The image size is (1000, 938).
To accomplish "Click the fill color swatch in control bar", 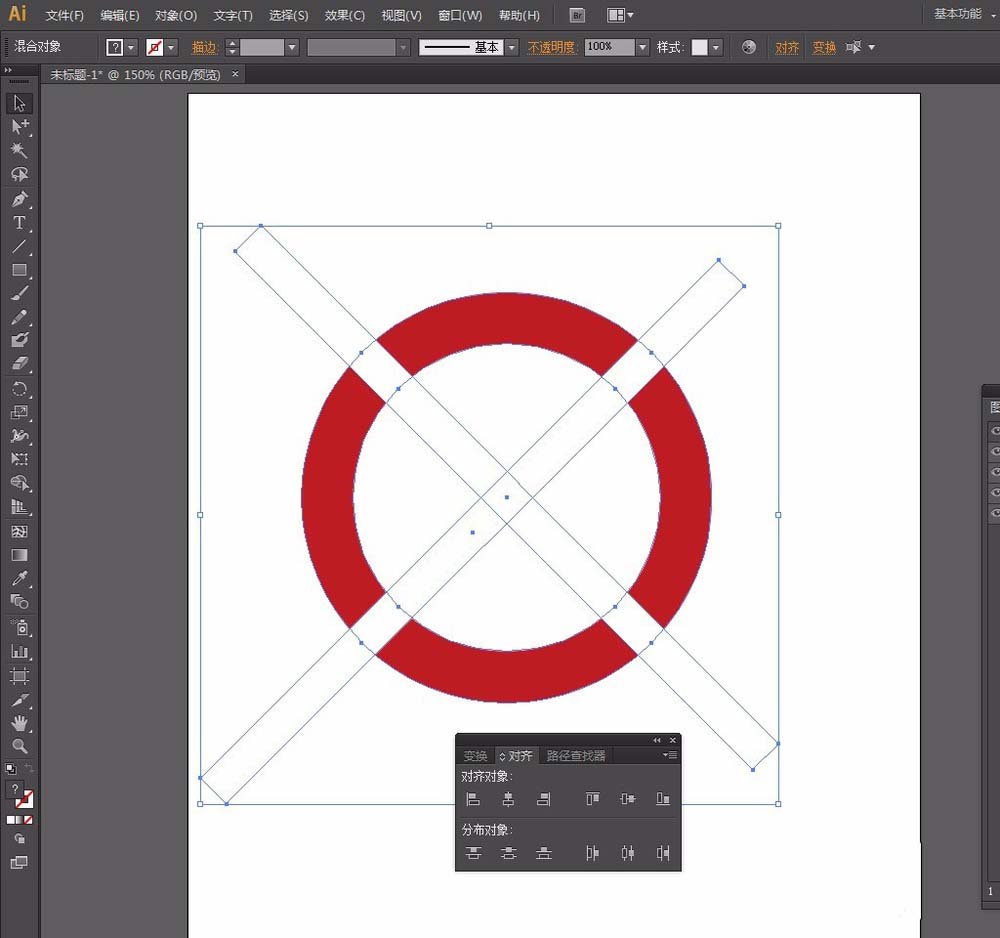I will pos(115,47).
